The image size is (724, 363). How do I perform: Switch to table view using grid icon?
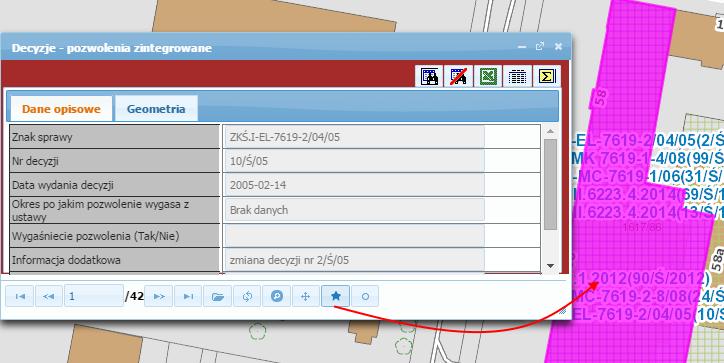[517, 76]
